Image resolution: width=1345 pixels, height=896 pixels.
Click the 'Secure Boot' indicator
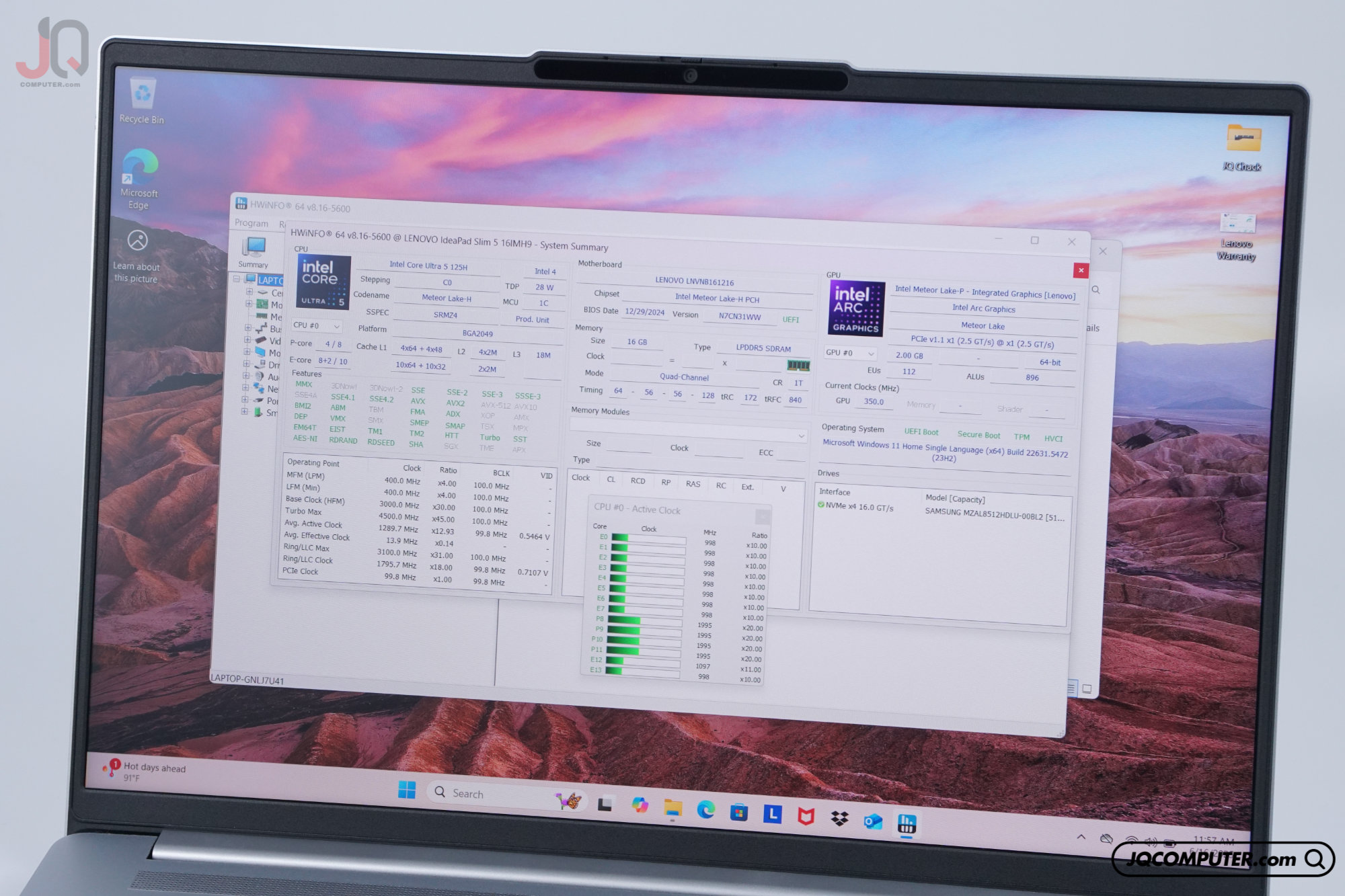click(x=978, y=435)
